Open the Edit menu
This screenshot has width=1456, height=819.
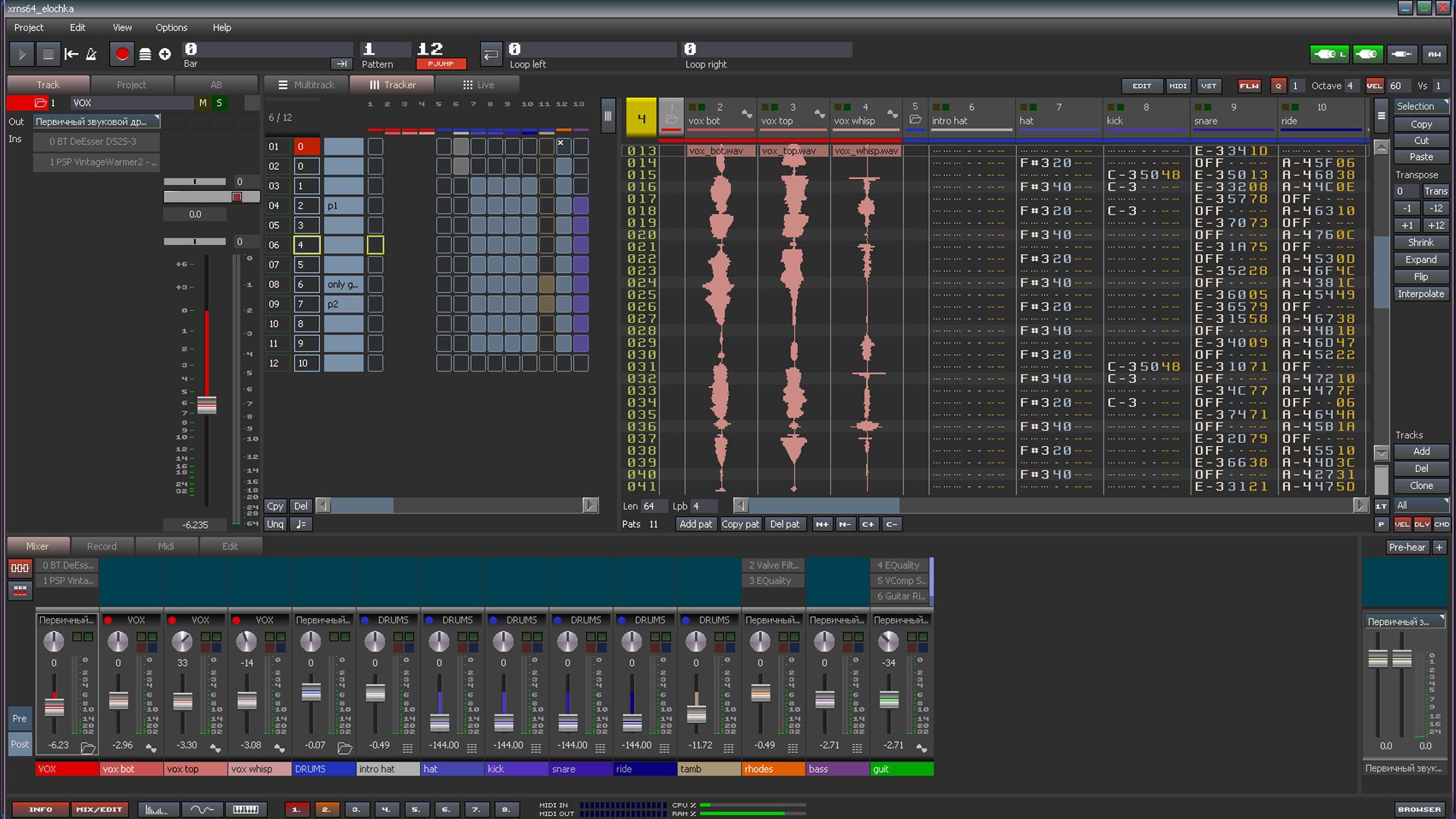77,27
